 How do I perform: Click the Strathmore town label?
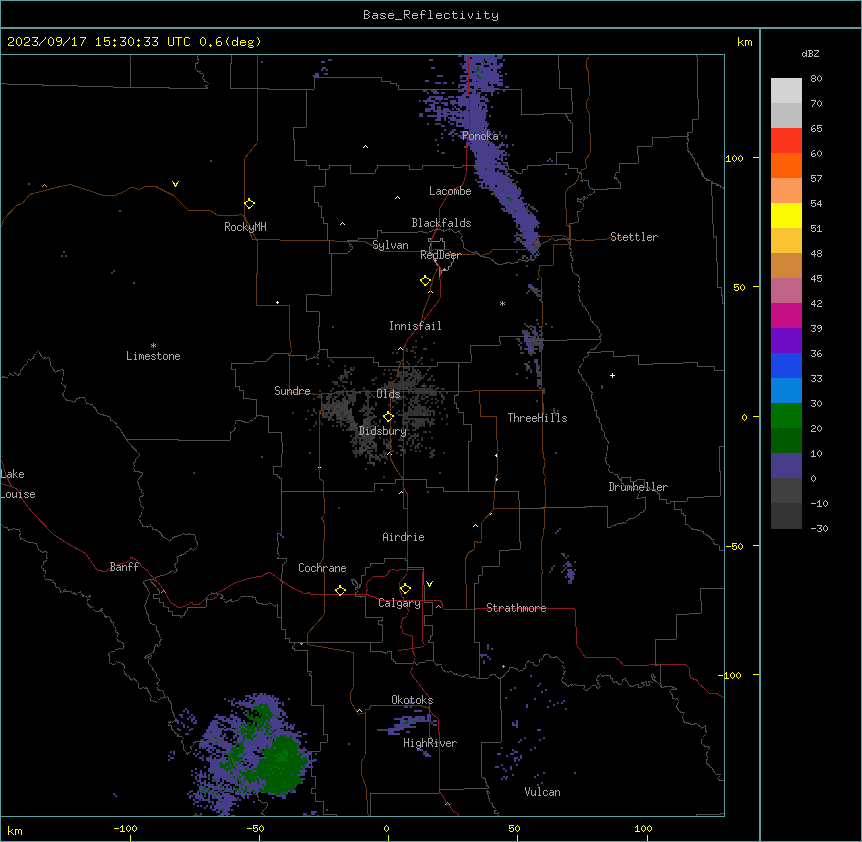pyautogui.click(x=516, y=608)
